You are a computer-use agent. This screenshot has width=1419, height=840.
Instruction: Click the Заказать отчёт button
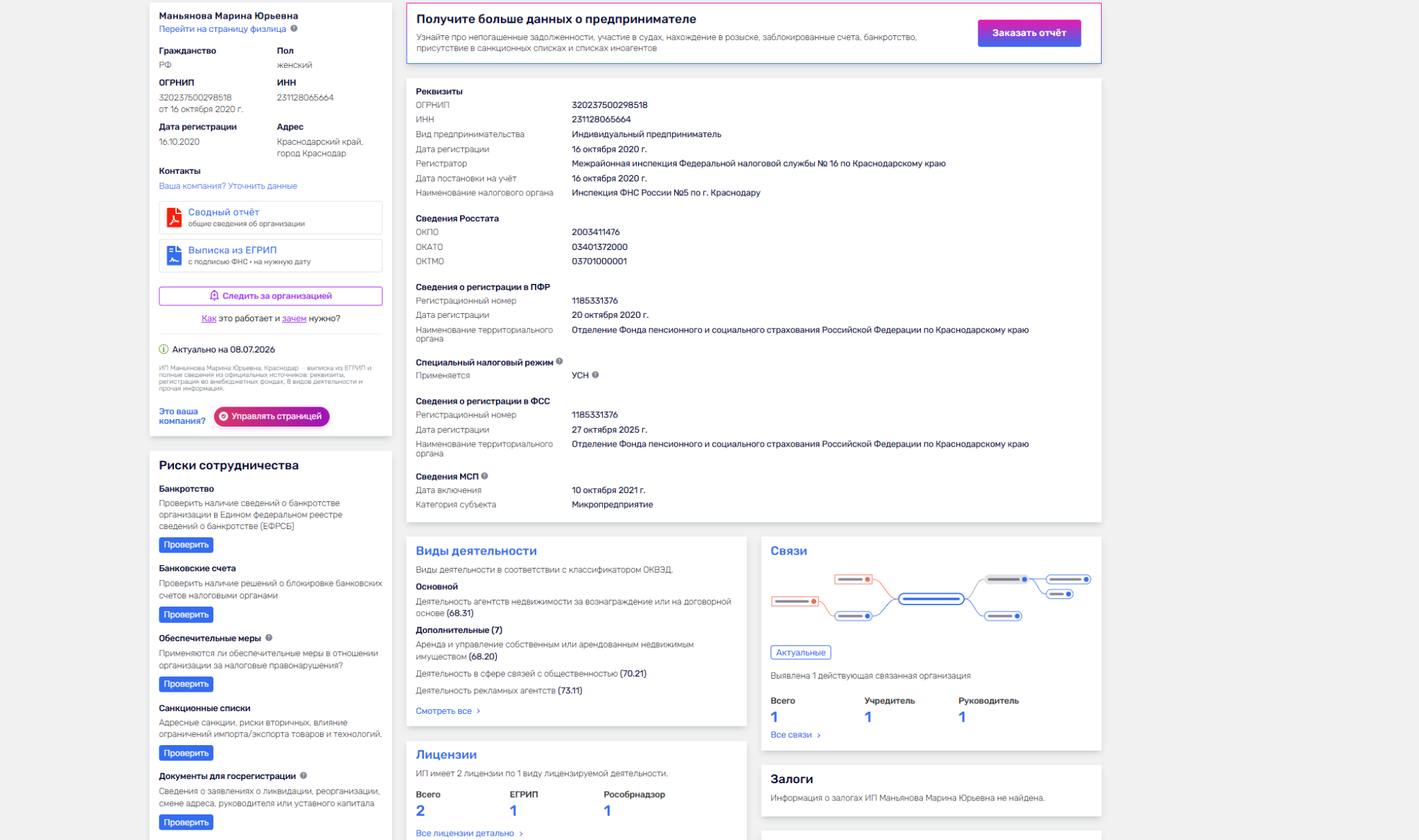(x=1029, y=33)
